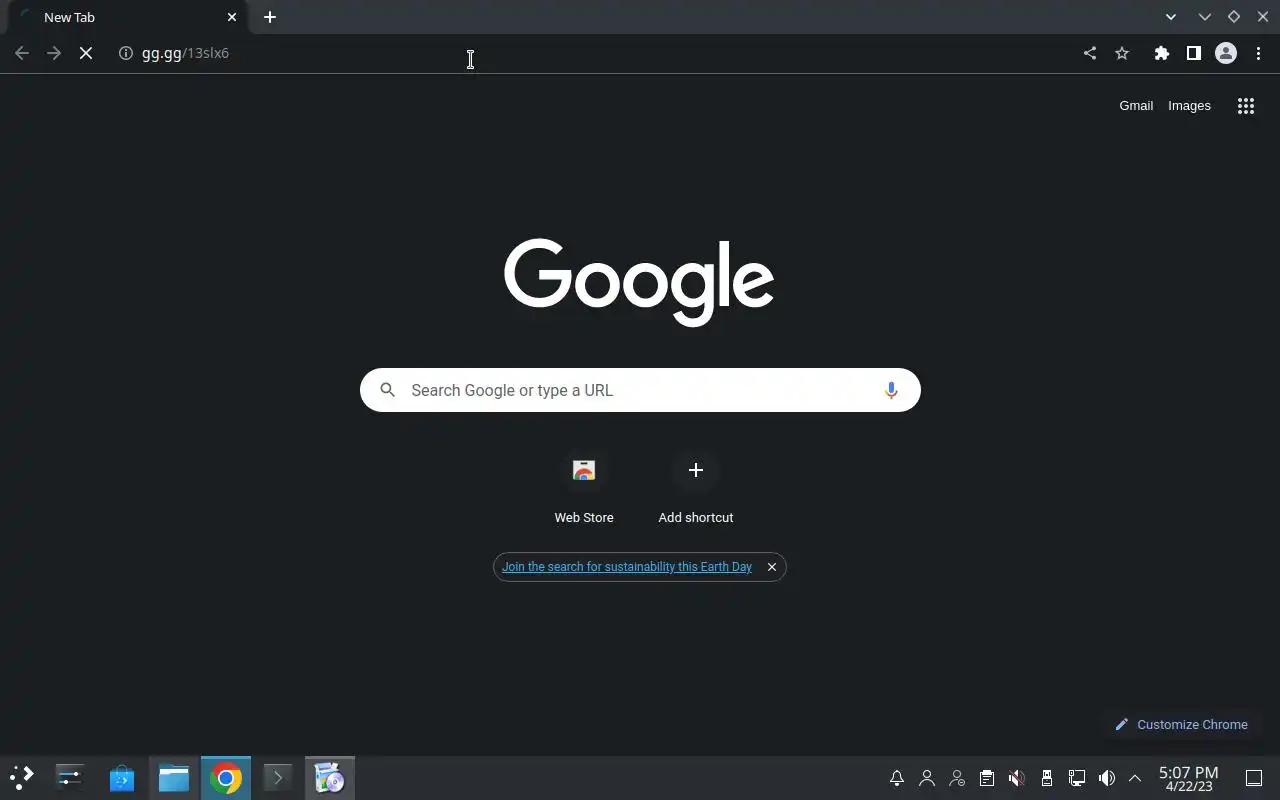
Task: Open user account tray icon
Action: pos(927,778)
